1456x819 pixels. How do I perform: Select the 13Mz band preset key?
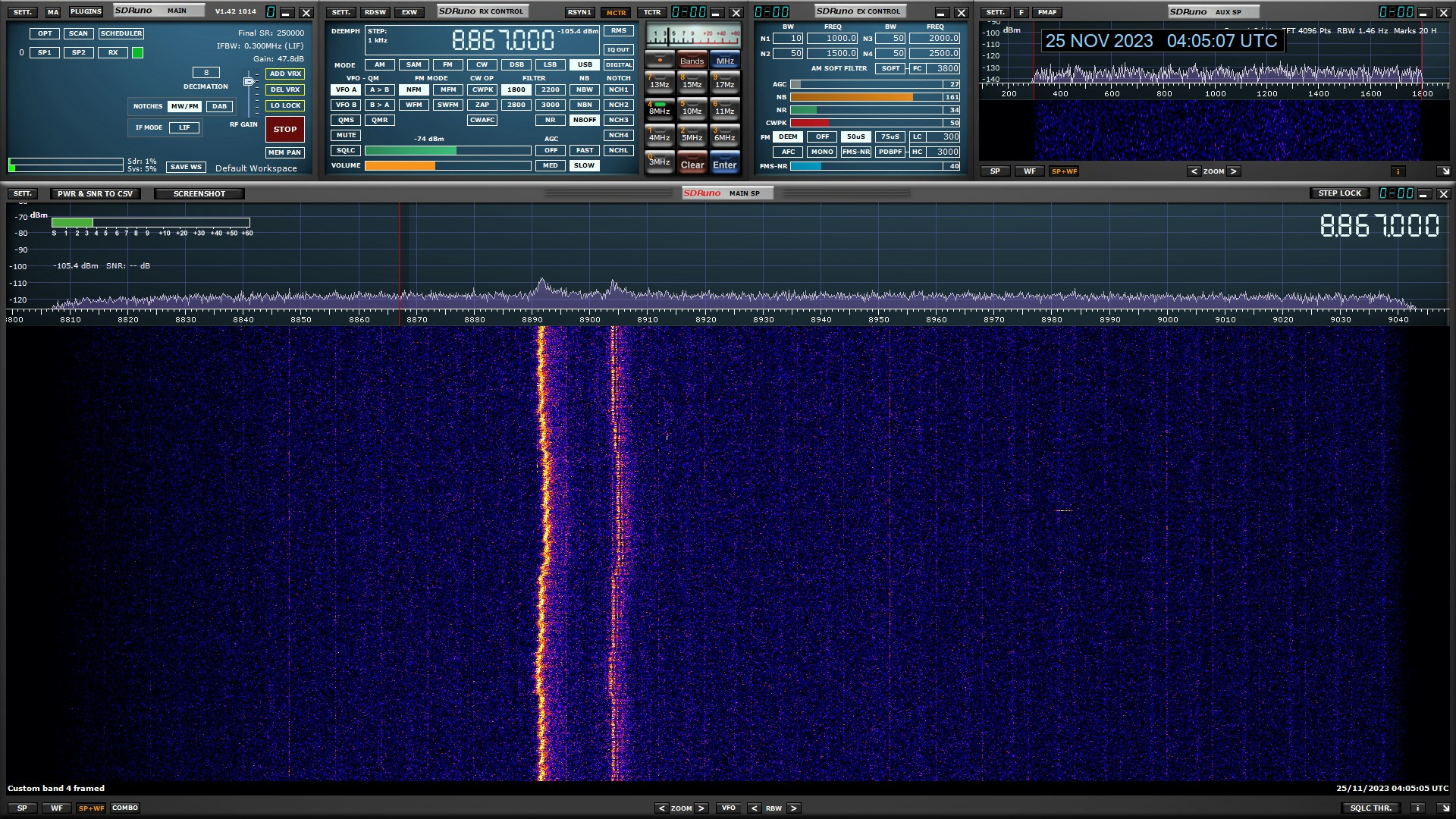pos(659,83)
